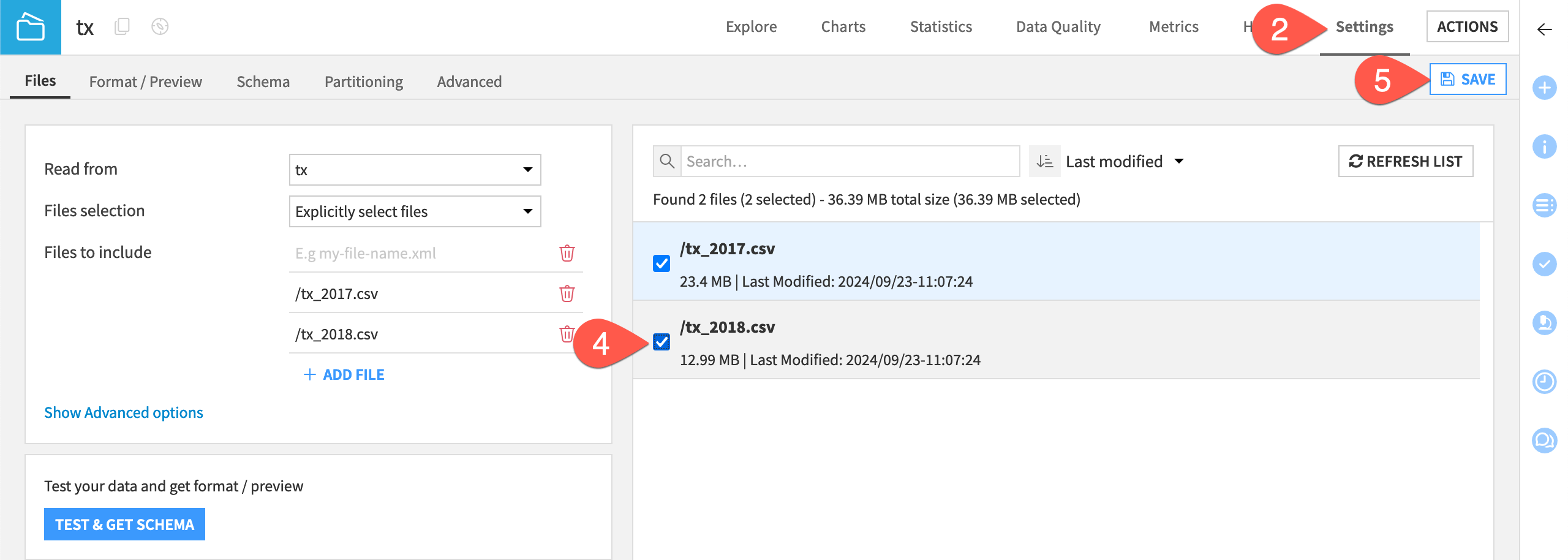Go to the Metrics tab
The height and width of the screenshot is (560, 1568).
1174,26
